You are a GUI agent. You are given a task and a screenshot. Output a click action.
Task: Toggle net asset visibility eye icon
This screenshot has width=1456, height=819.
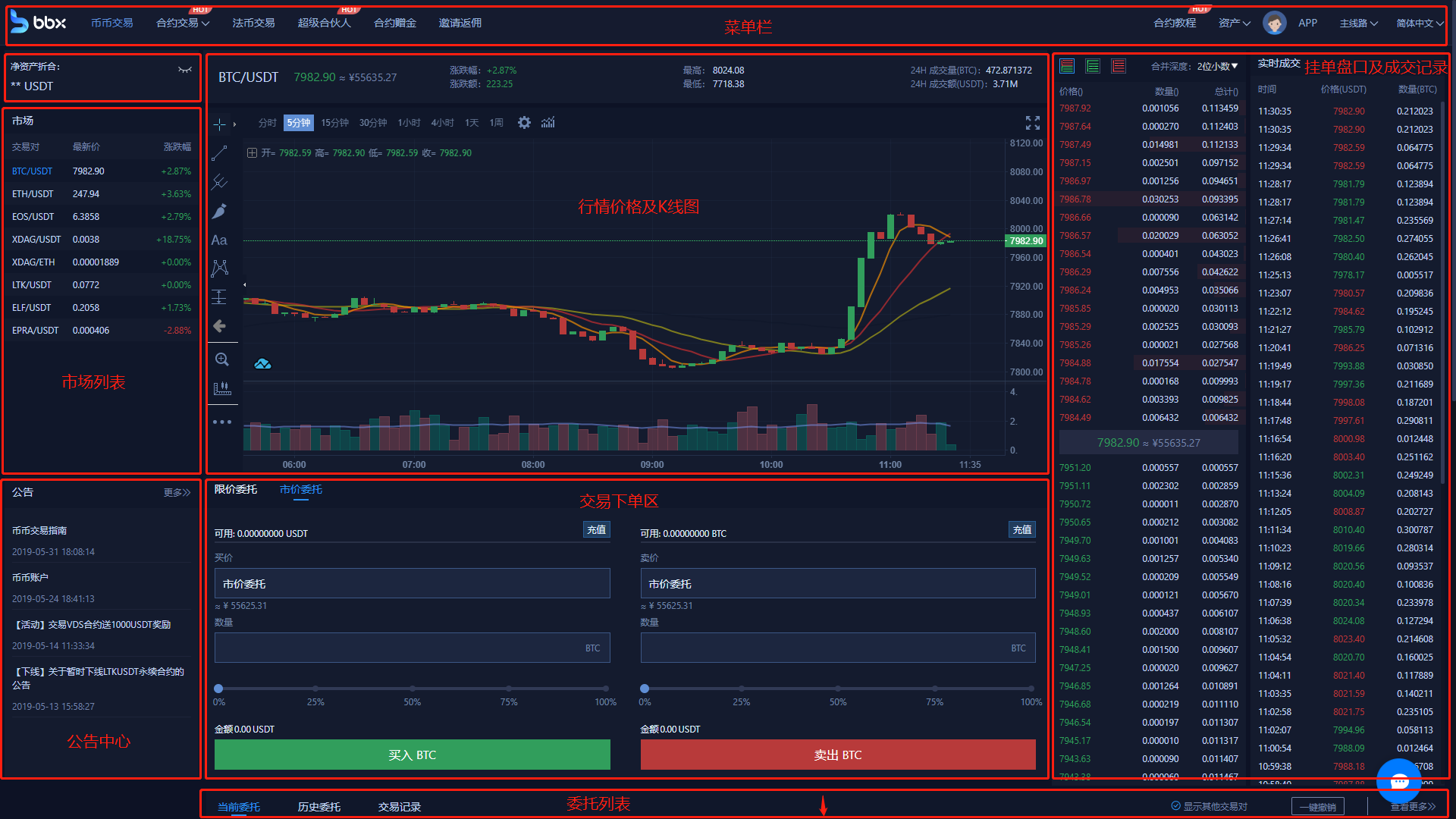click(184, 70)
